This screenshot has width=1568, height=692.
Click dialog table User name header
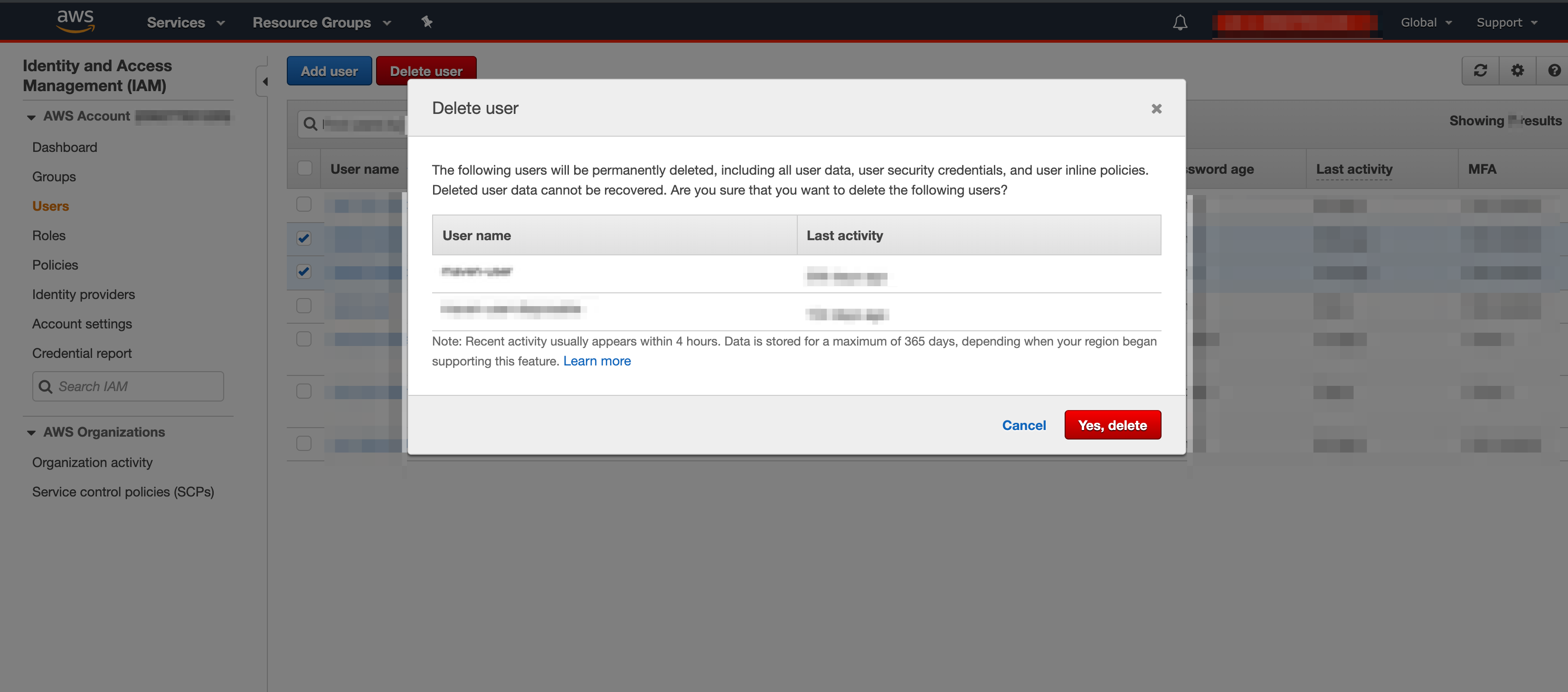[x=476, y=235]
